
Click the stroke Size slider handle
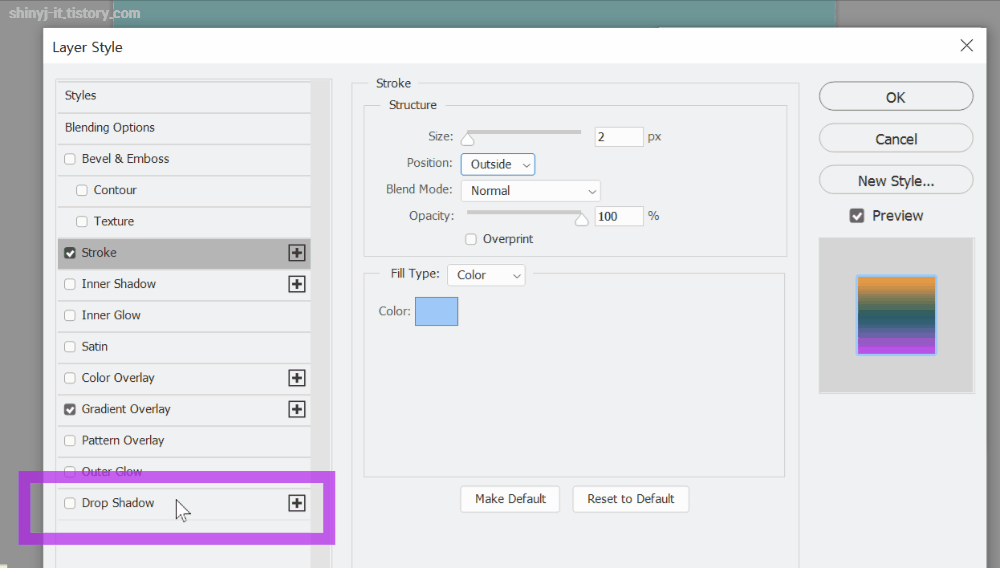tap(467, 139)
